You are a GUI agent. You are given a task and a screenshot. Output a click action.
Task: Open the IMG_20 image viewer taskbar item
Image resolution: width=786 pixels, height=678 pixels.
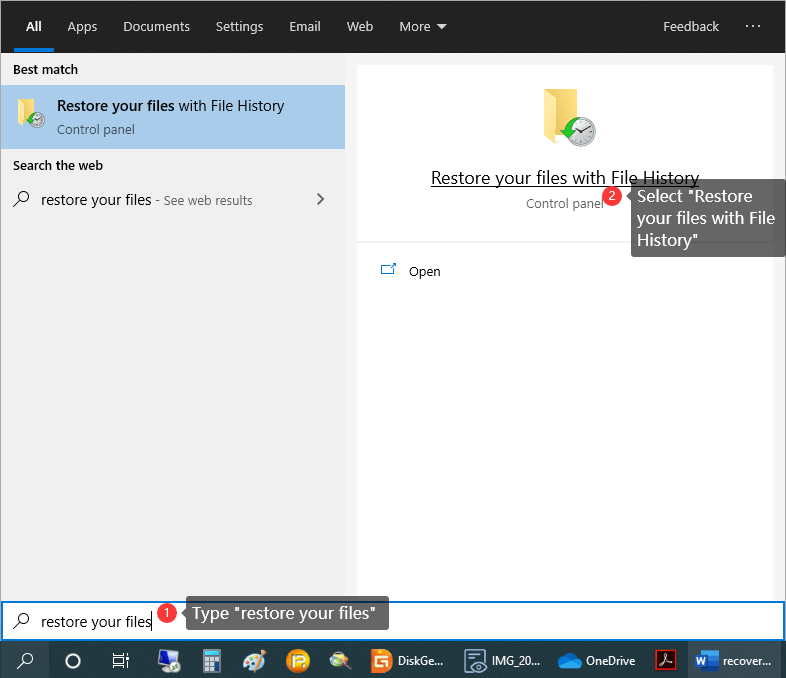coord(502,660)
